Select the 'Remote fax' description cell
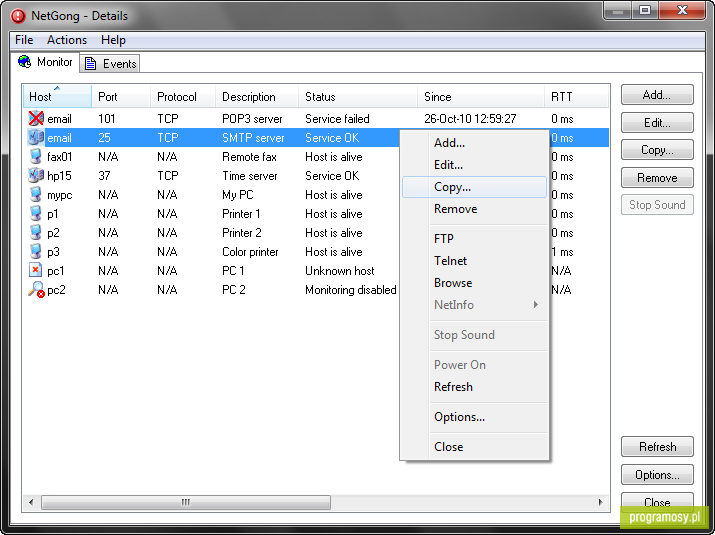This screenshot has width=715, height=535. coord(249,157)
